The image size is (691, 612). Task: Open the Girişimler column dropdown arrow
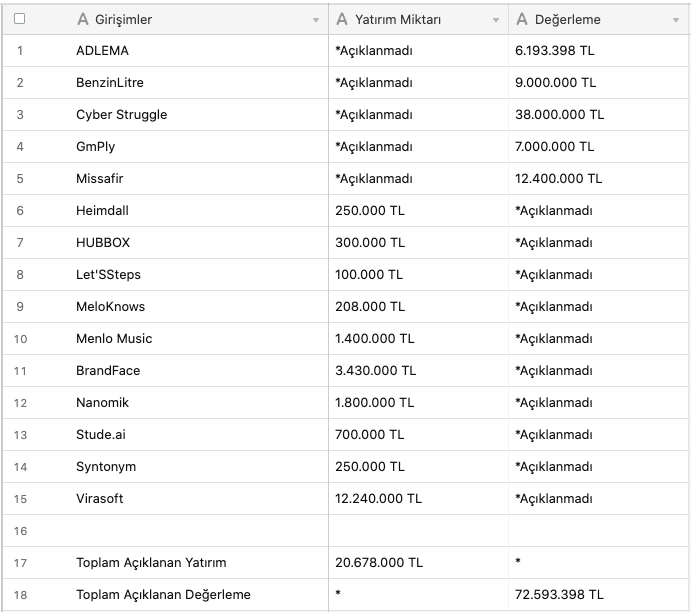pos(316,20)
